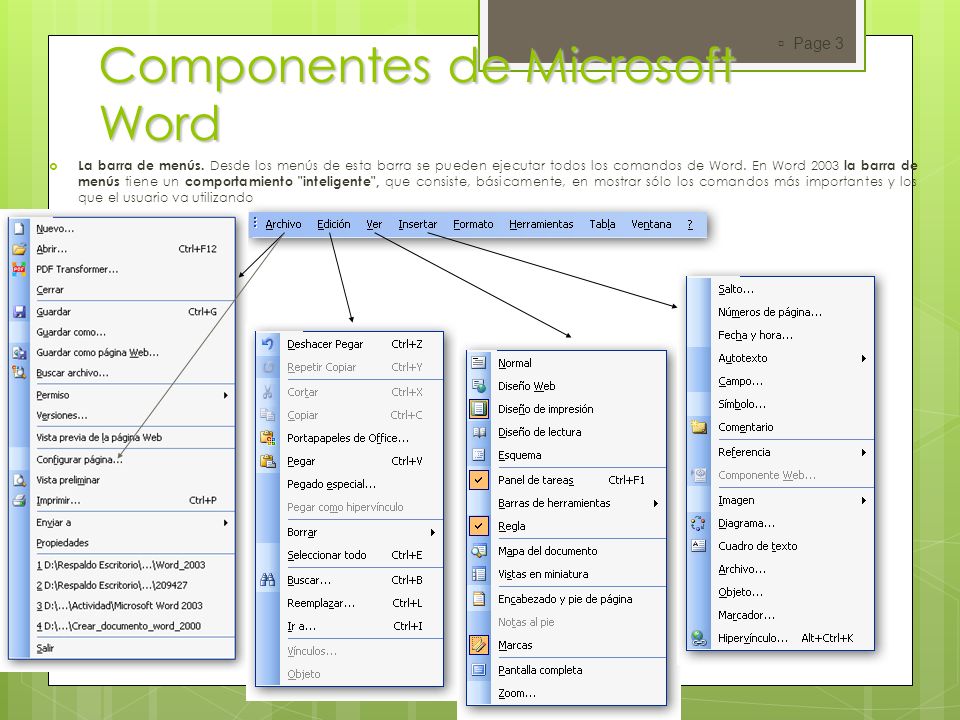The image size is (960, 720).
Task: Click the Vistas en miniatura icon
Action: tap(479, 574)
